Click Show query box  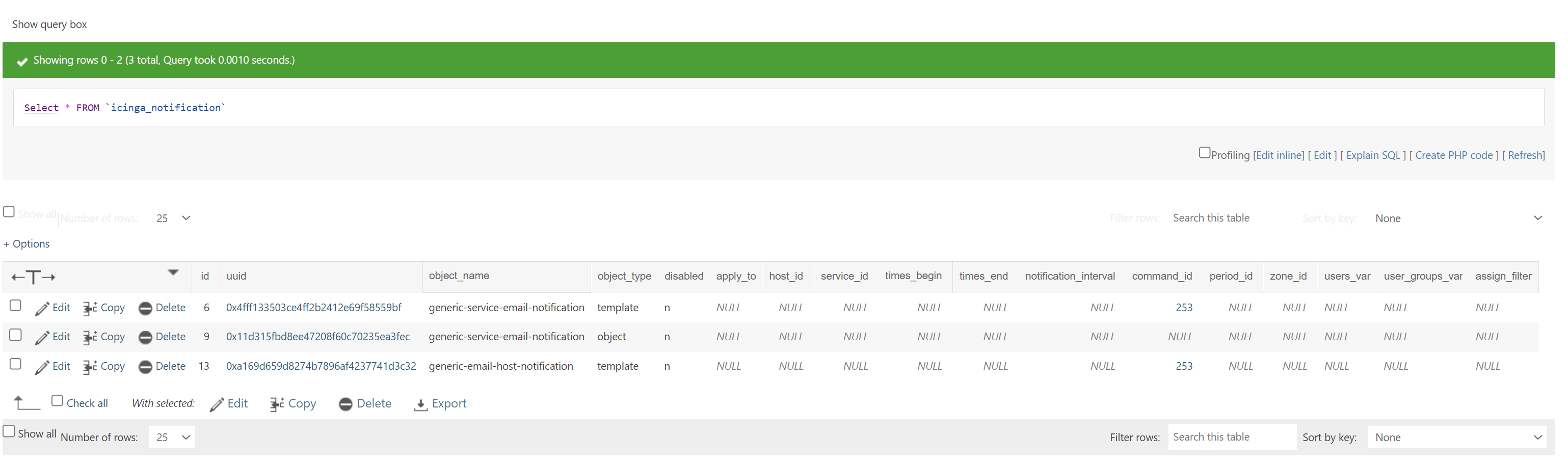[x=49, y=24]
